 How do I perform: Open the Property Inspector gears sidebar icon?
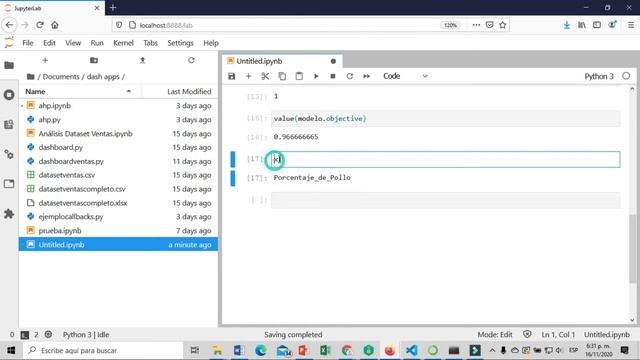[9, 154]
